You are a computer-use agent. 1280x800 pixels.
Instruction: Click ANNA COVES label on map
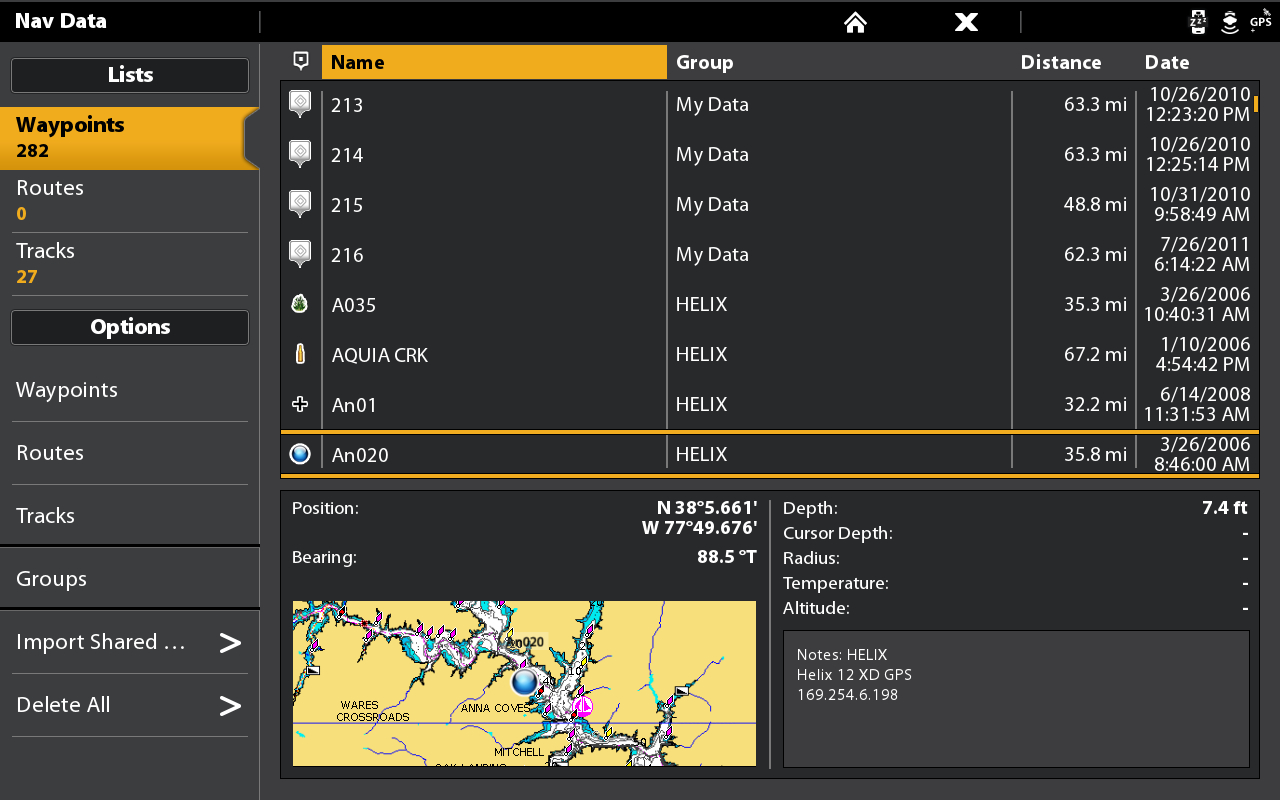(496, 708)
